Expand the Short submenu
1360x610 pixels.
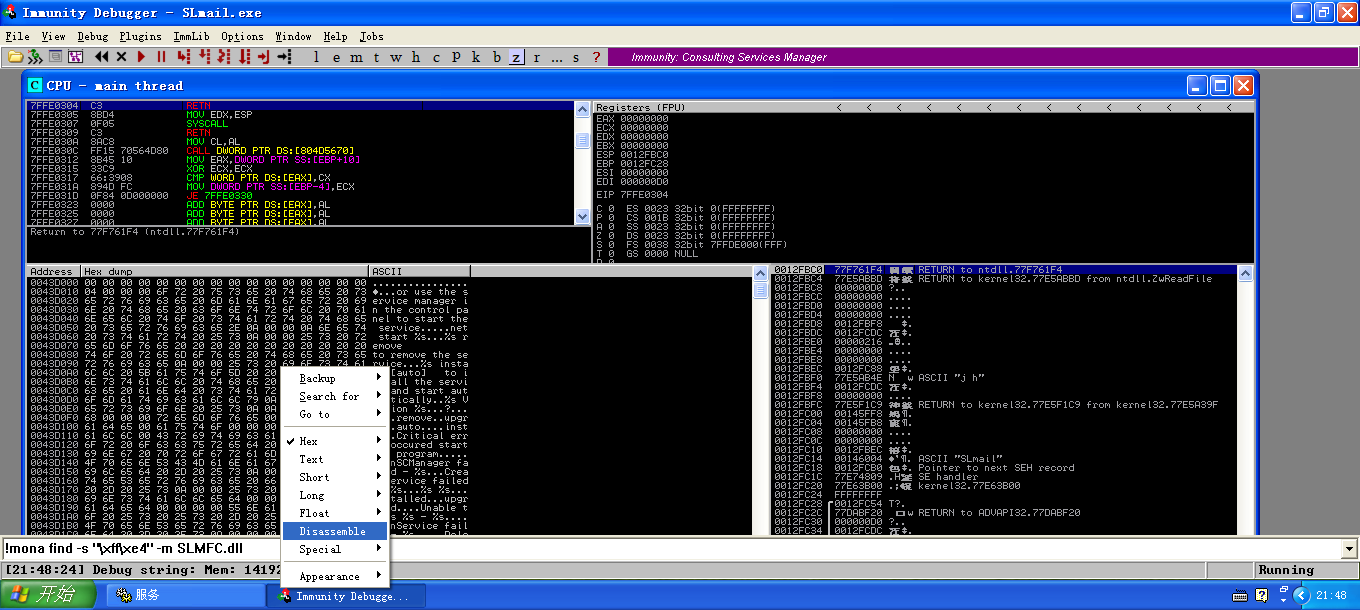click(x=335, y=477)
